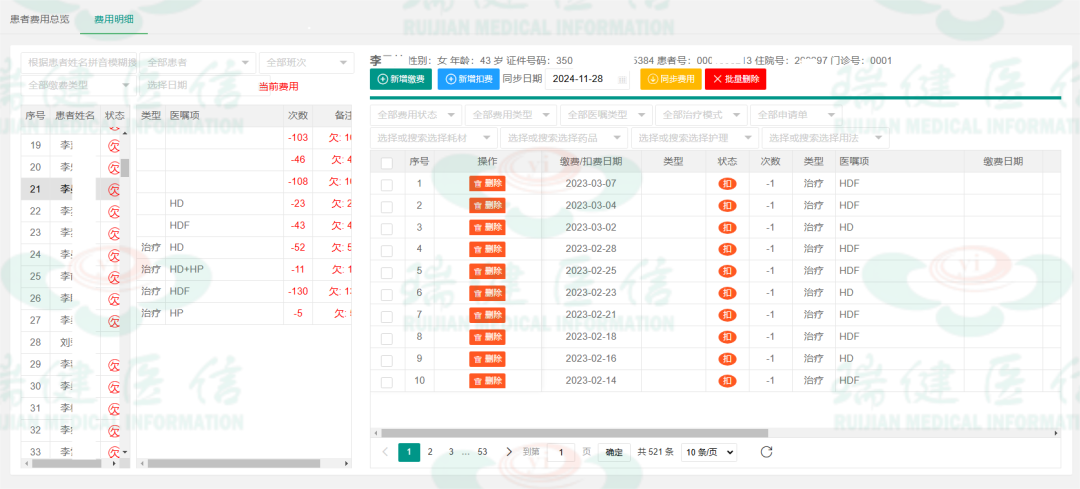Delete the 2023-03-07 fee record
This screenshot has width=1080, height=489.
(487, 183)
